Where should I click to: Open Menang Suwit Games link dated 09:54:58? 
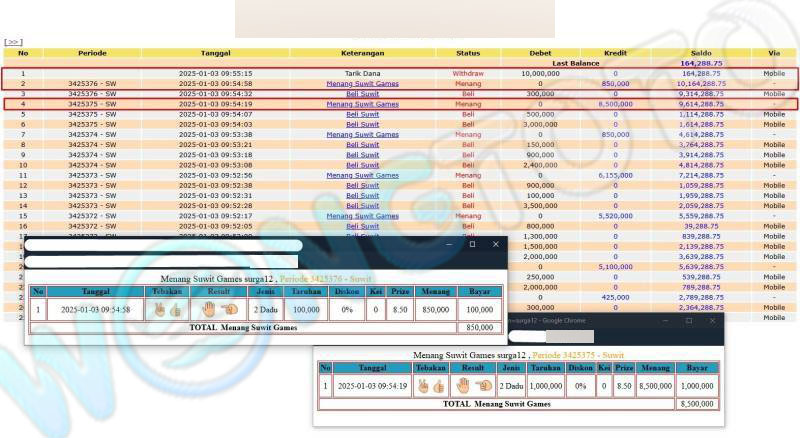tap(362, 83)
